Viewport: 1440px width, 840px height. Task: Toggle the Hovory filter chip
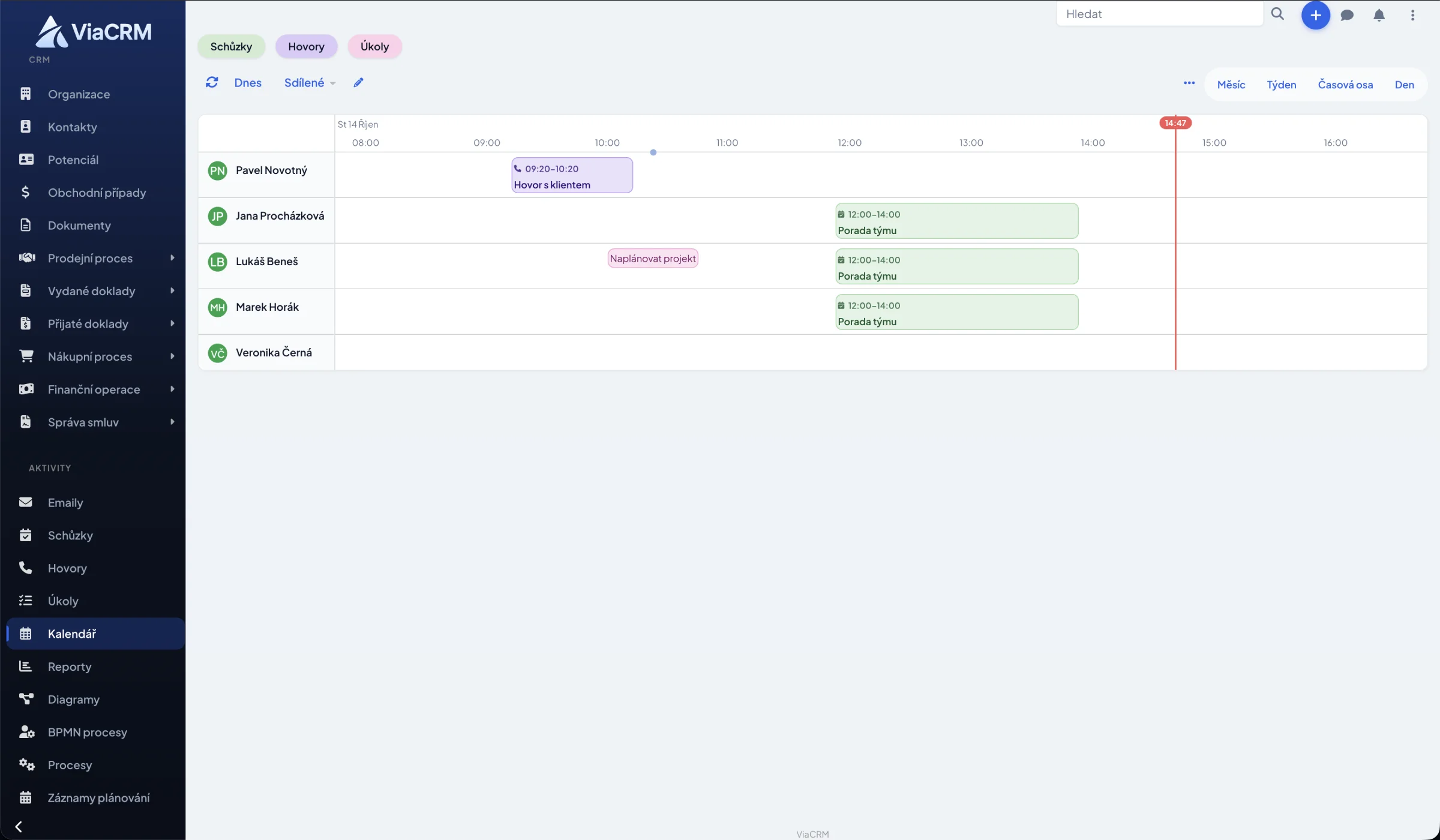pyautogui.click(x=306, y=46)
